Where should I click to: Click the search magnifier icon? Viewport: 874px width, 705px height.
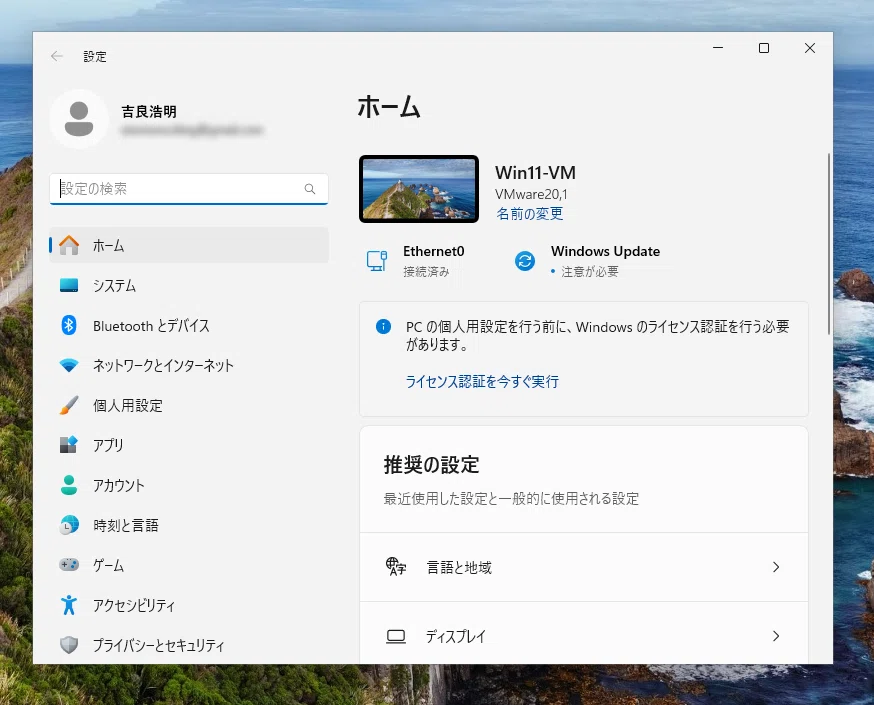point(310,189)
